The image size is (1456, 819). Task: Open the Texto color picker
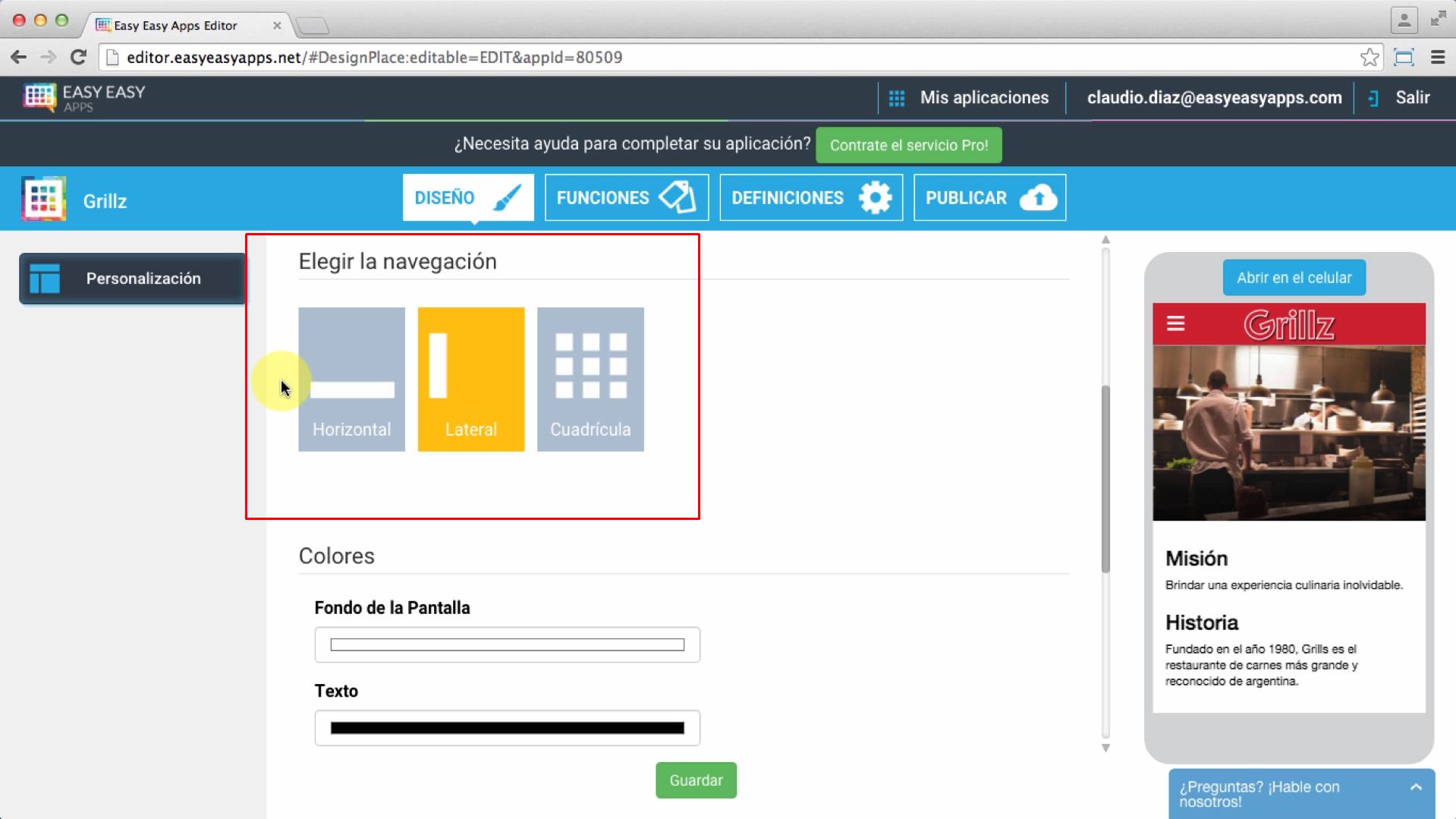(x=507, y=727)
